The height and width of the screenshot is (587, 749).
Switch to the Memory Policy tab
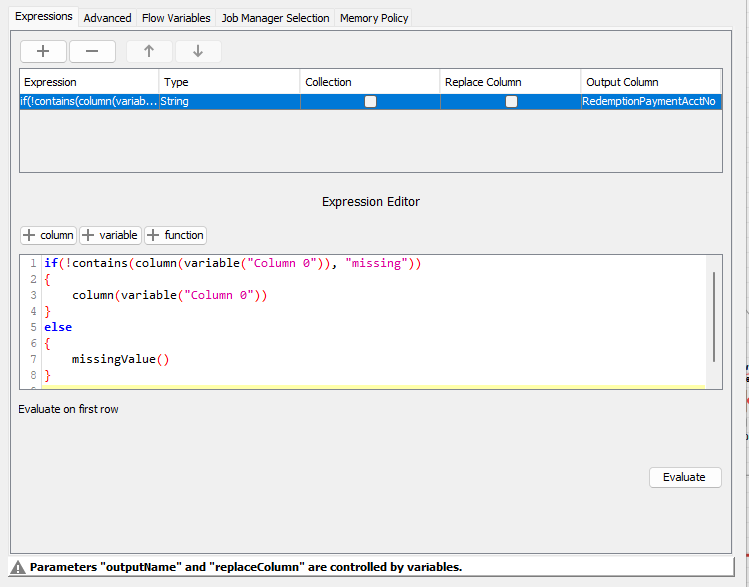374,18
